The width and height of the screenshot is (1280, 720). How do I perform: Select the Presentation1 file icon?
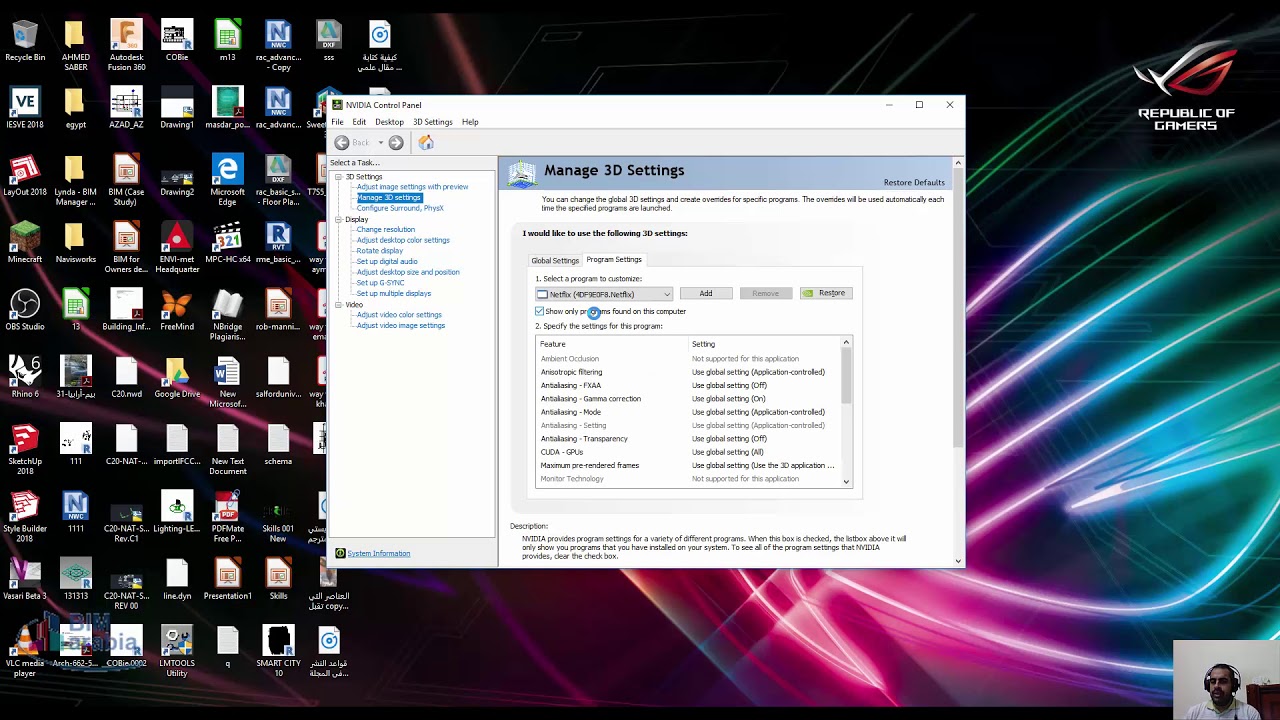tap(227, 579)
